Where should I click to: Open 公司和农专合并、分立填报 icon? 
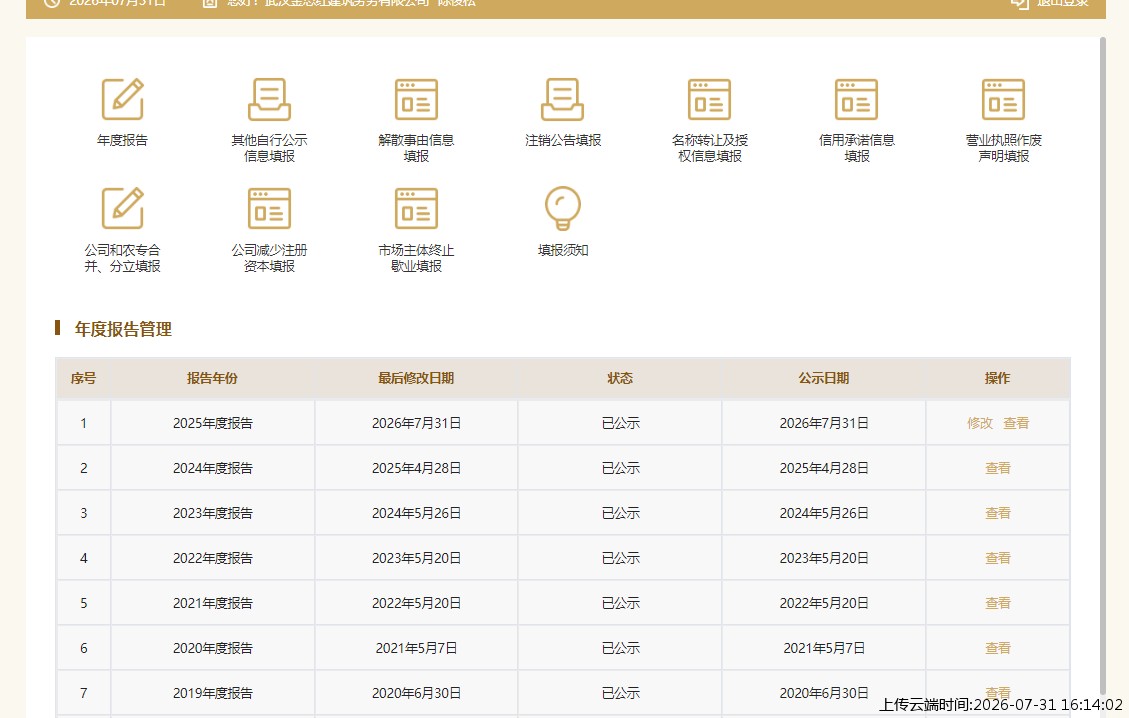tap(122, 208)
